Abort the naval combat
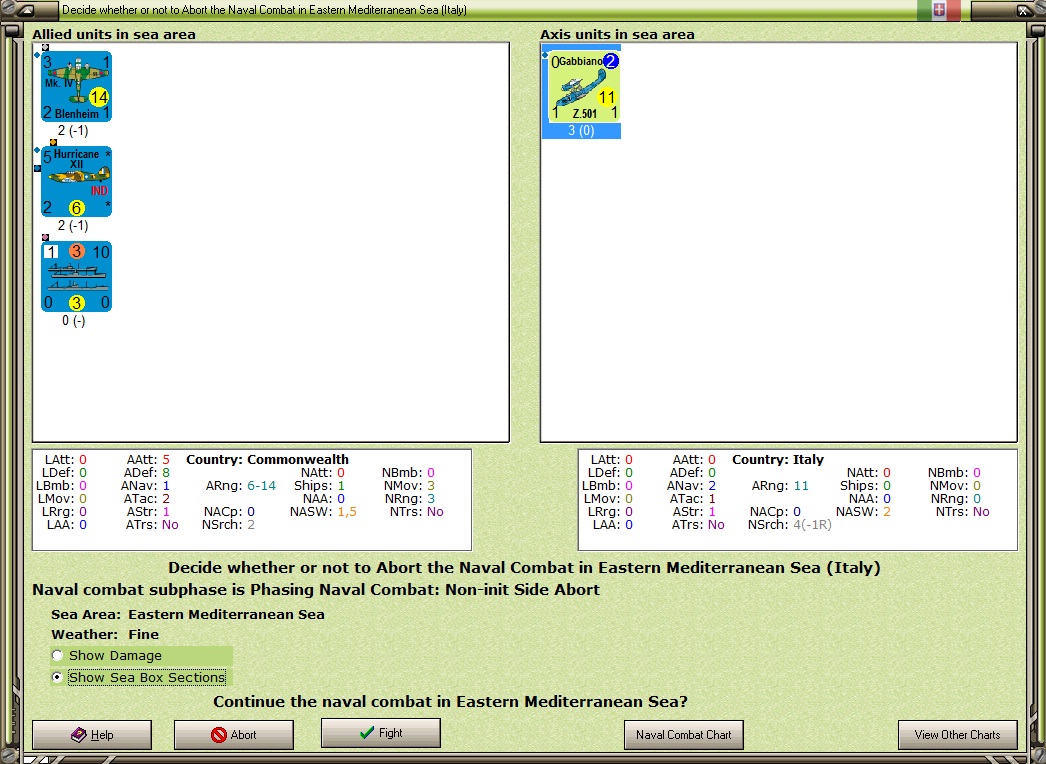The width and height of the screenshot is (1046, 764). point(233,735)
